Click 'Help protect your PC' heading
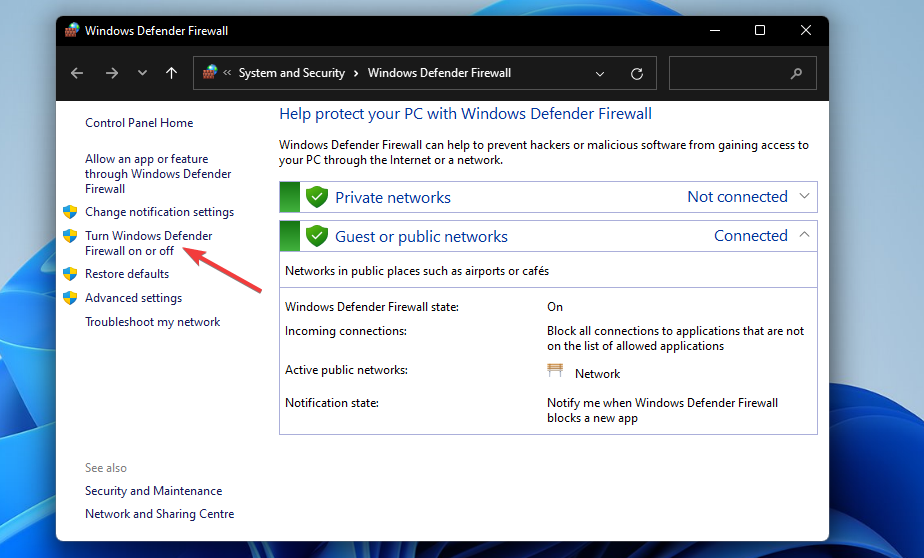924x558 pixels. coord(465,114)
